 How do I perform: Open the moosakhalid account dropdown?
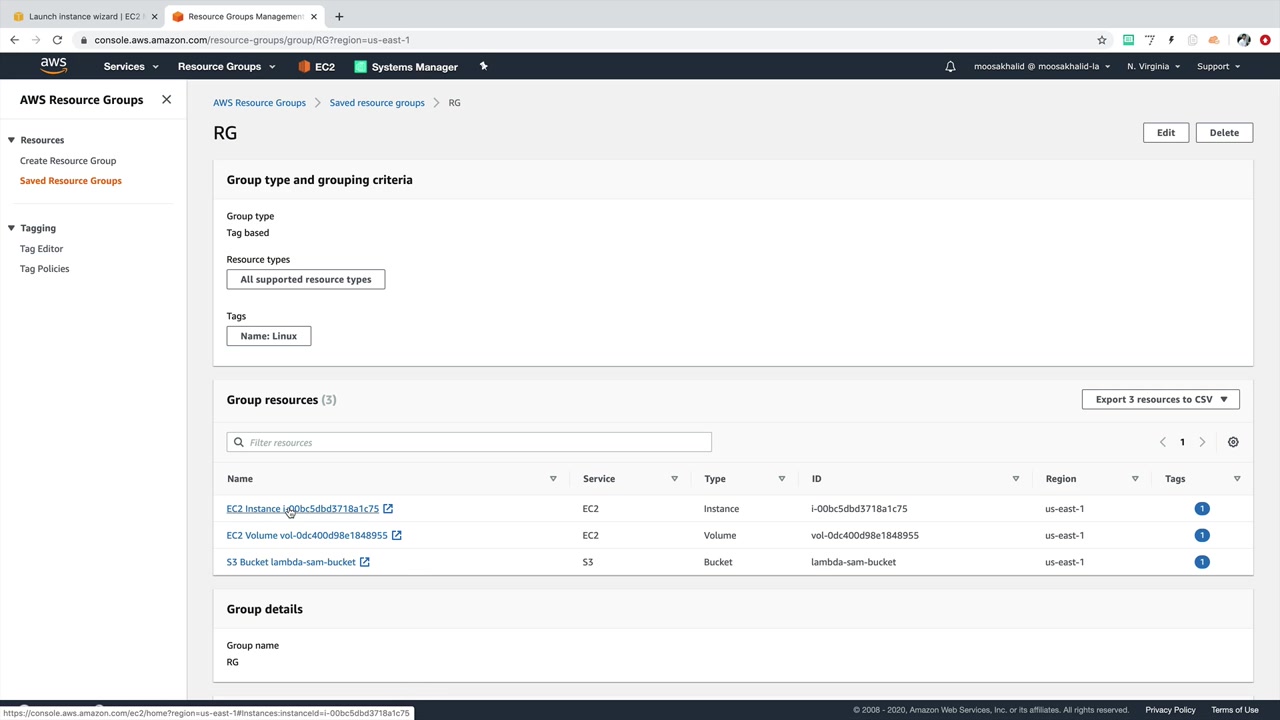1042,67
